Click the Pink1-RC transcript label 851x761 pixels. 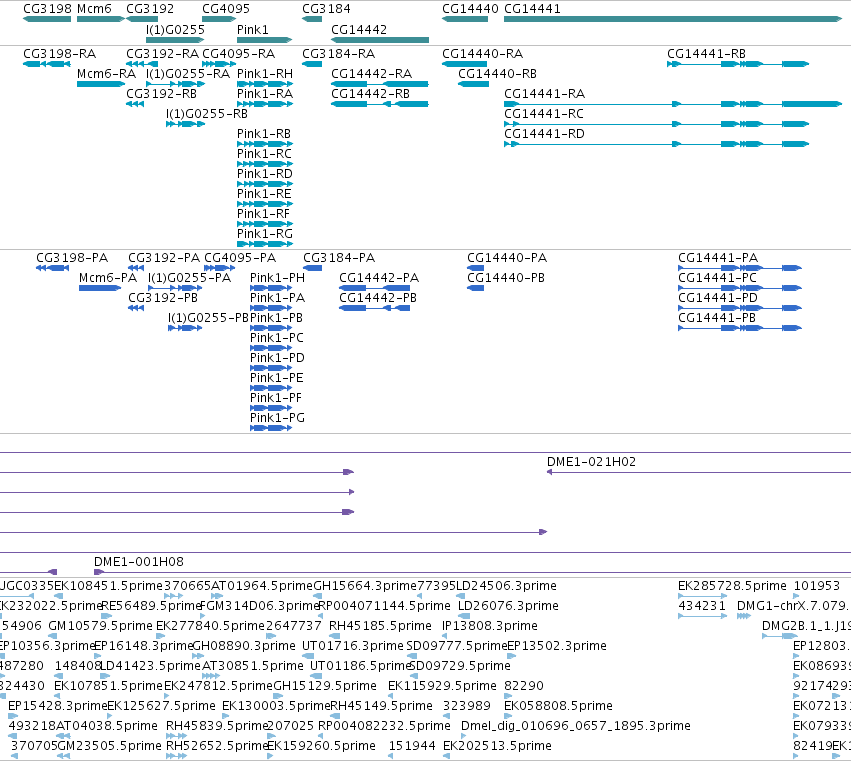point(264,154)
